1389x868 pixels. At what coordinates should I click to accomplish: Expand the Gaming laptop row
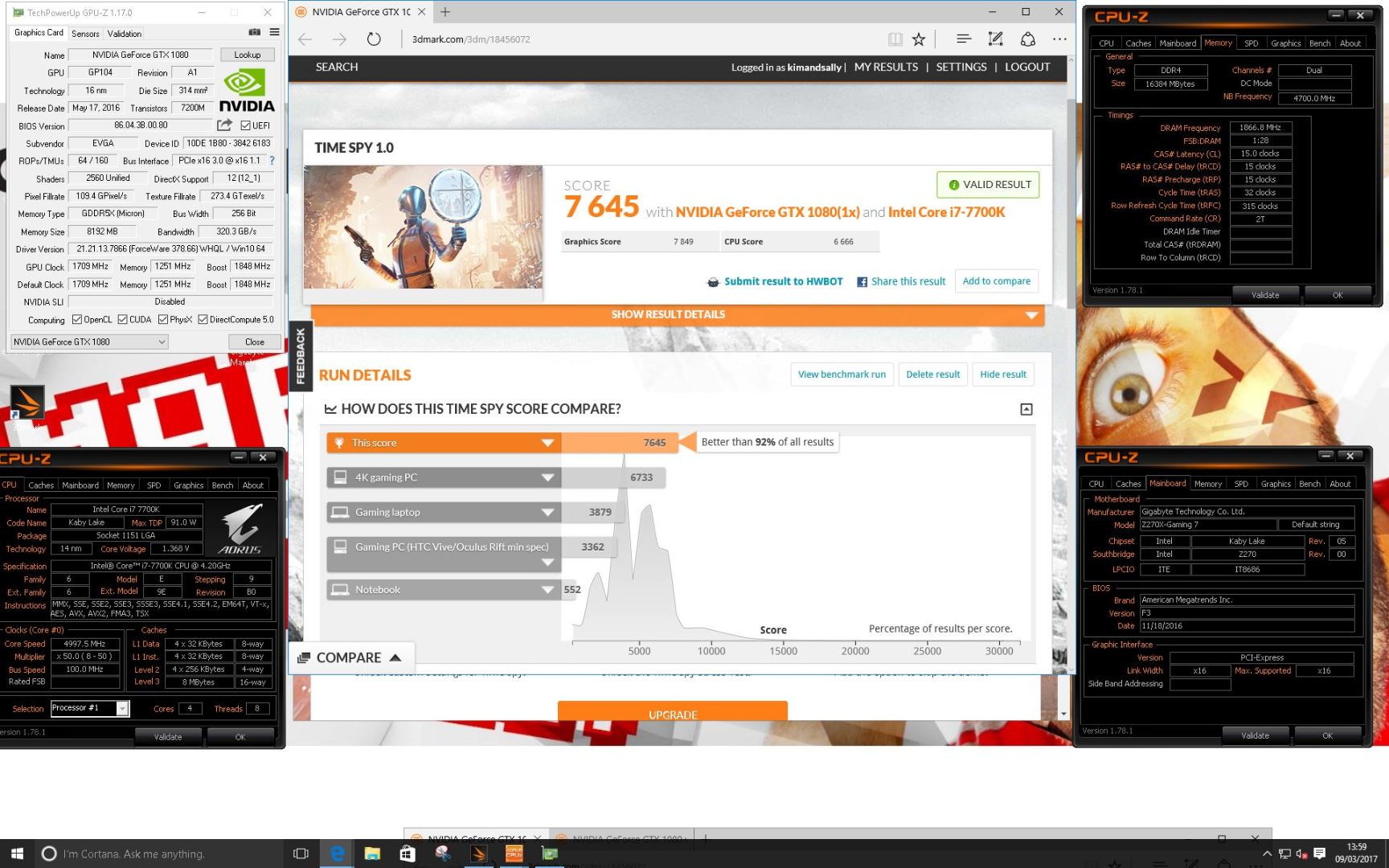(547, 512)
